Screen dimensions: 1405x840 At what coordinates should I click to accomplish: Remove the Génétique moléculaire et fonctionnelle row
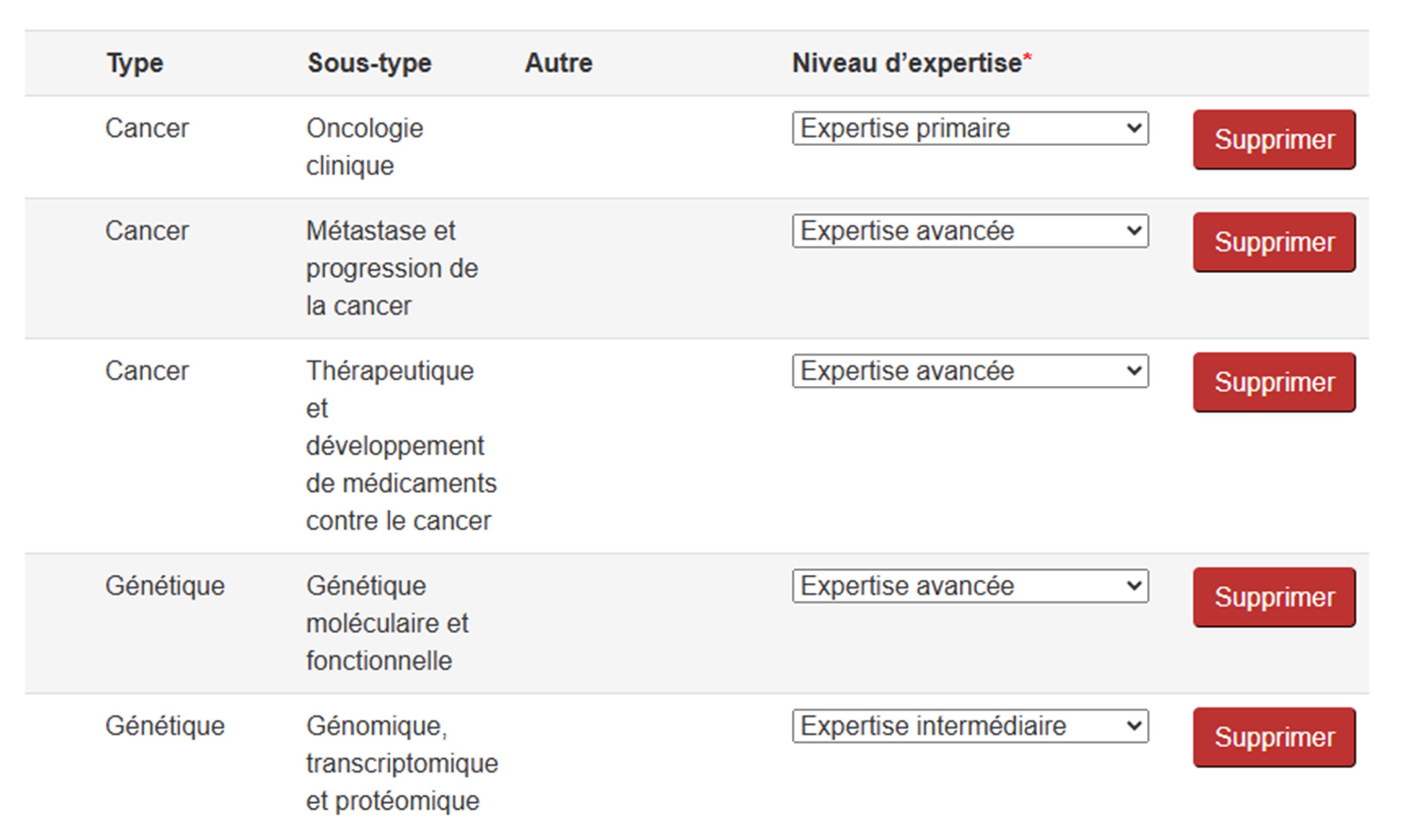click(x=1274, y=597)
